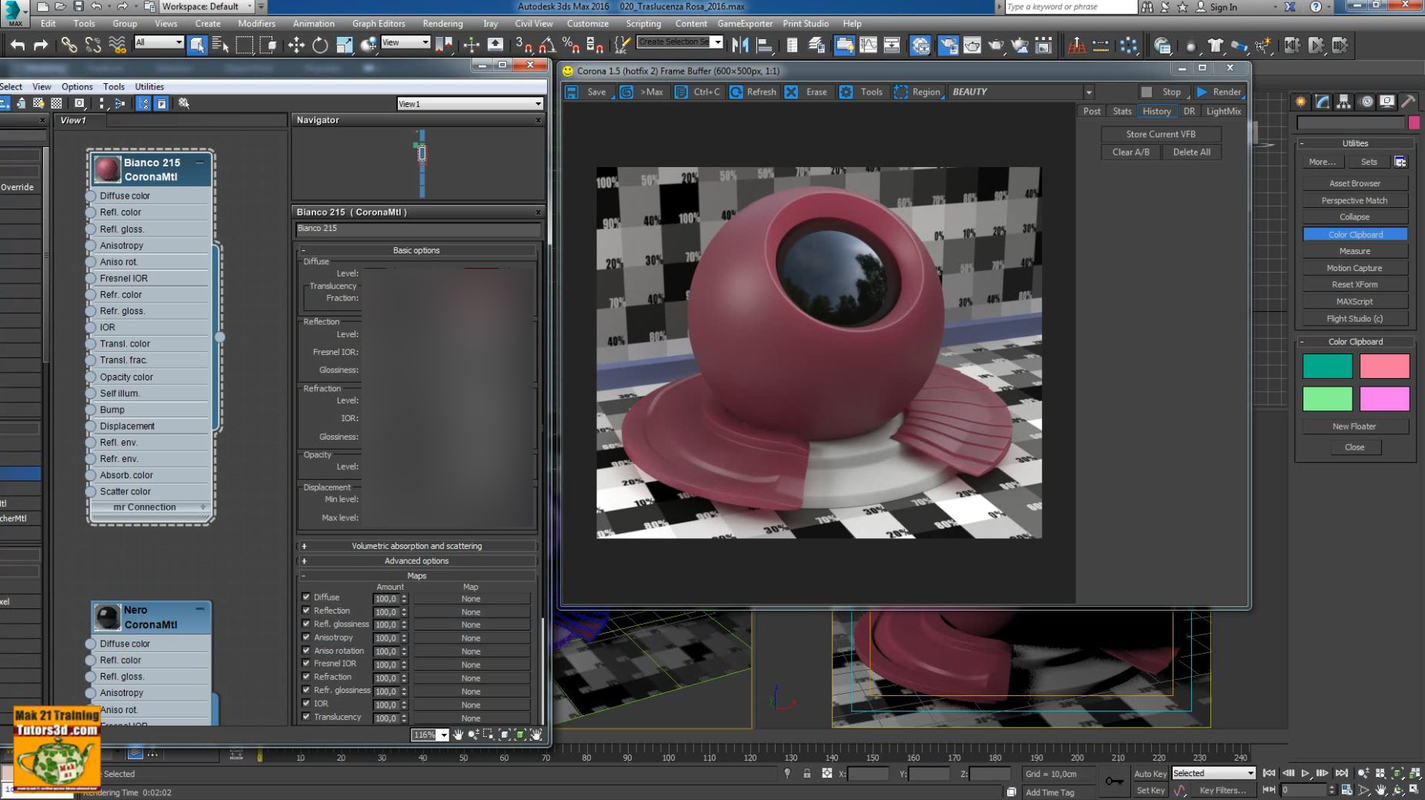Click the Mirror tool icon
Viewport: 1425px width, 800px height.
point(740,45)
